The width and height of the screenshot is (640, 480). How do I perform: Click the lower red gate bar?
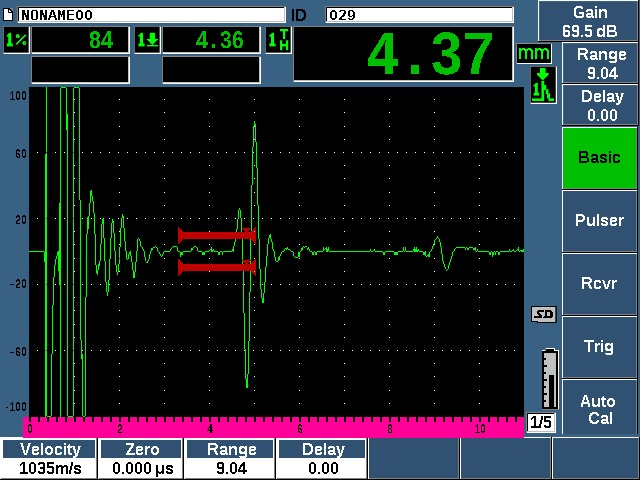(x=217, y=267)
